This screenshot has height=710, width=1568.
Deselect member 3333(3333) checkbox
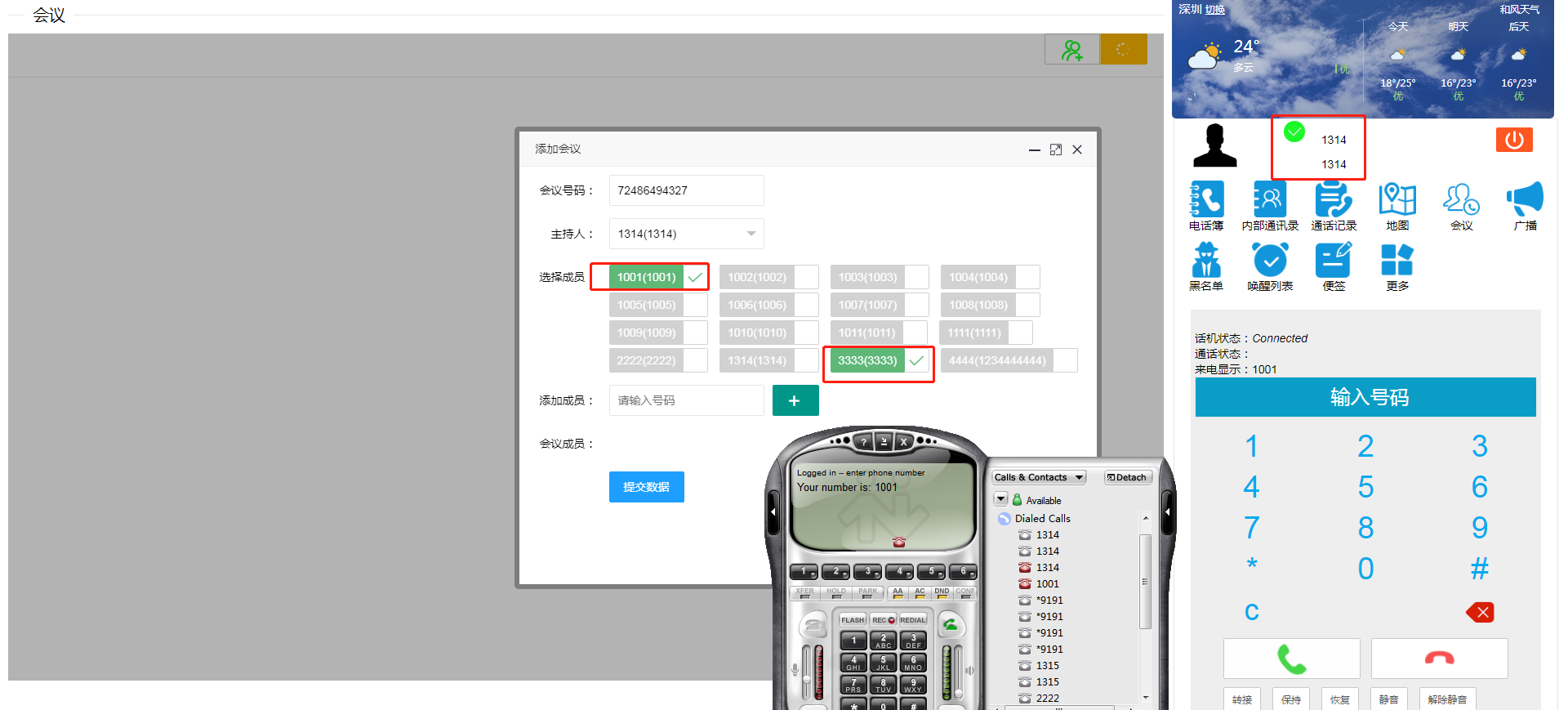(x=916, y=360)
